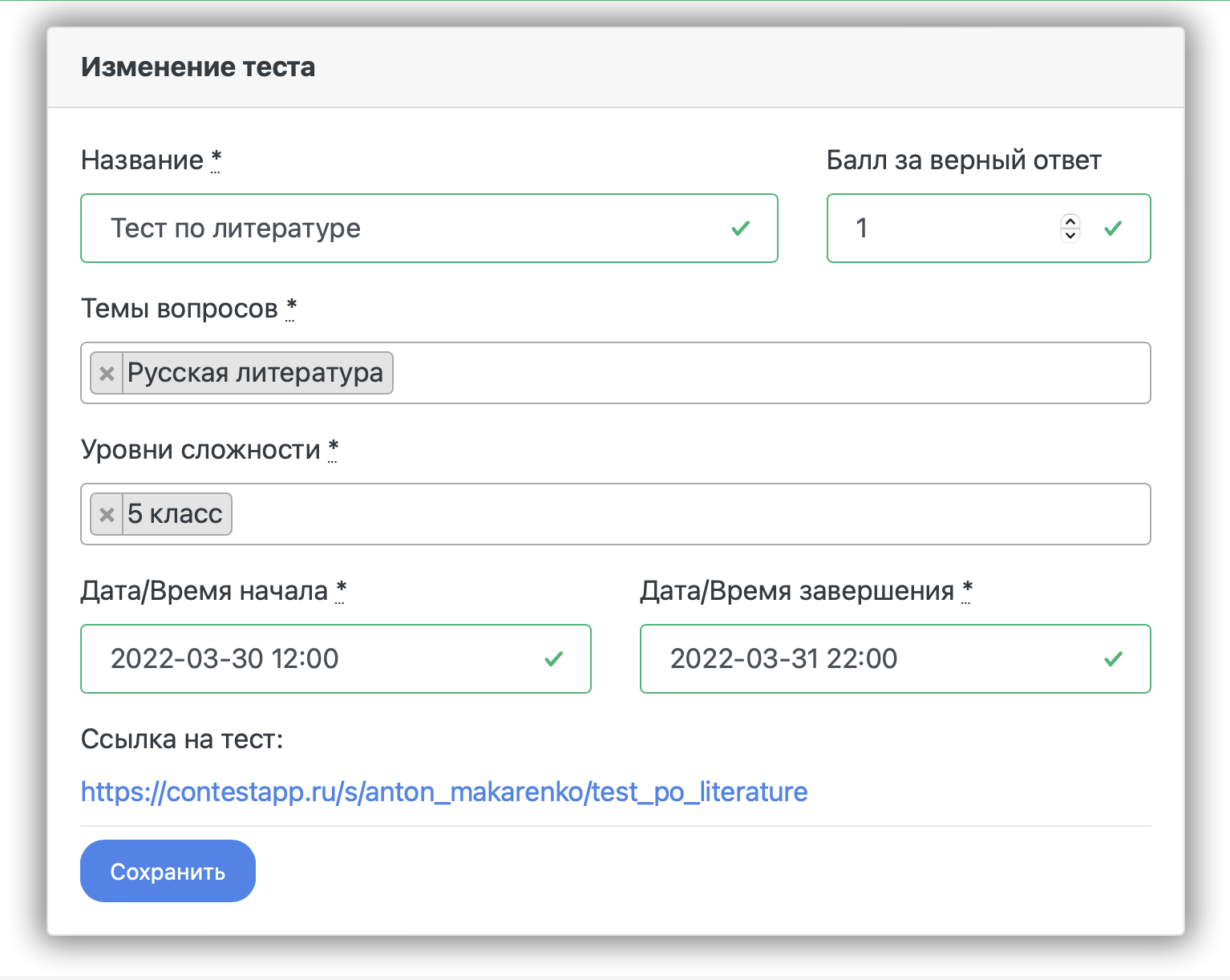Click the green checkmark in the Название field

point(740,229)
